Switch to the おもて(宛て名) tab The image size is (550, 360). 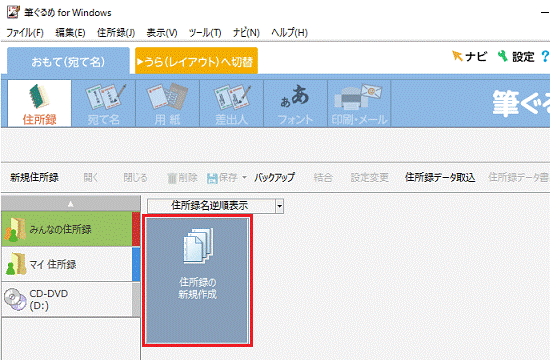pos(68,62)
